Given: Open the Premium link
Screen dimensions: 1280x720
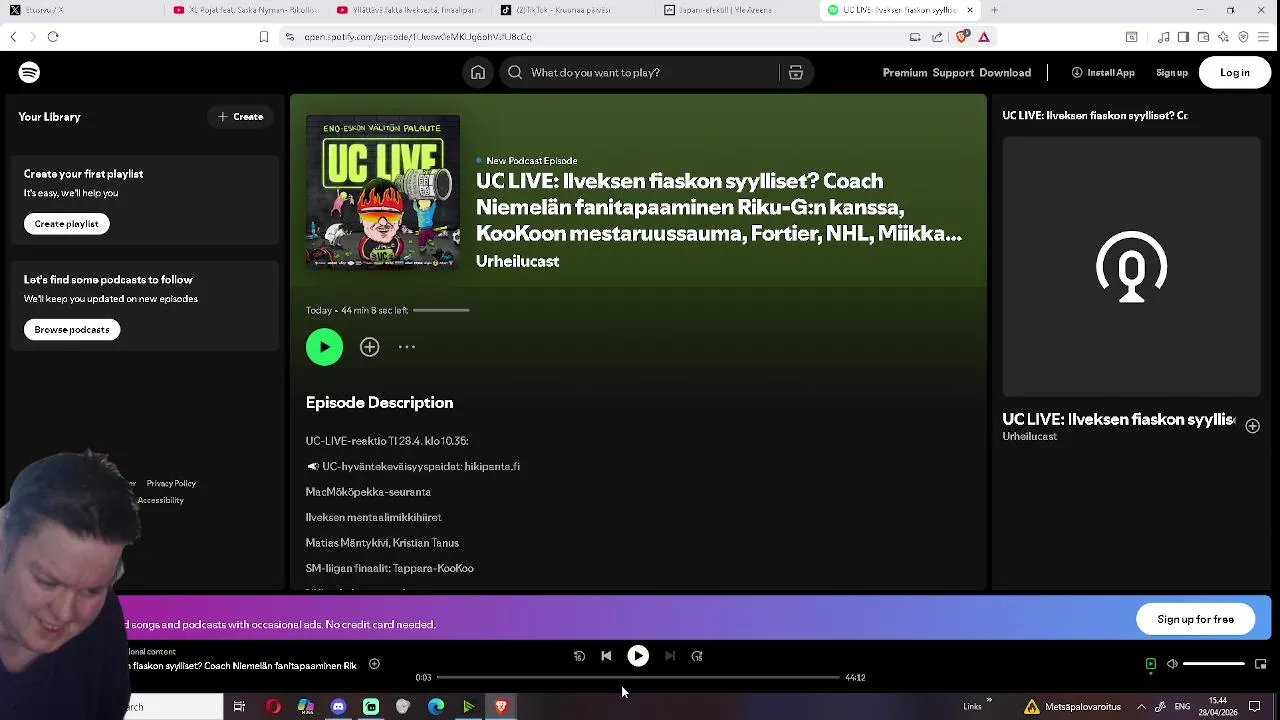Looking at the screenshot, I should [905, 73].
